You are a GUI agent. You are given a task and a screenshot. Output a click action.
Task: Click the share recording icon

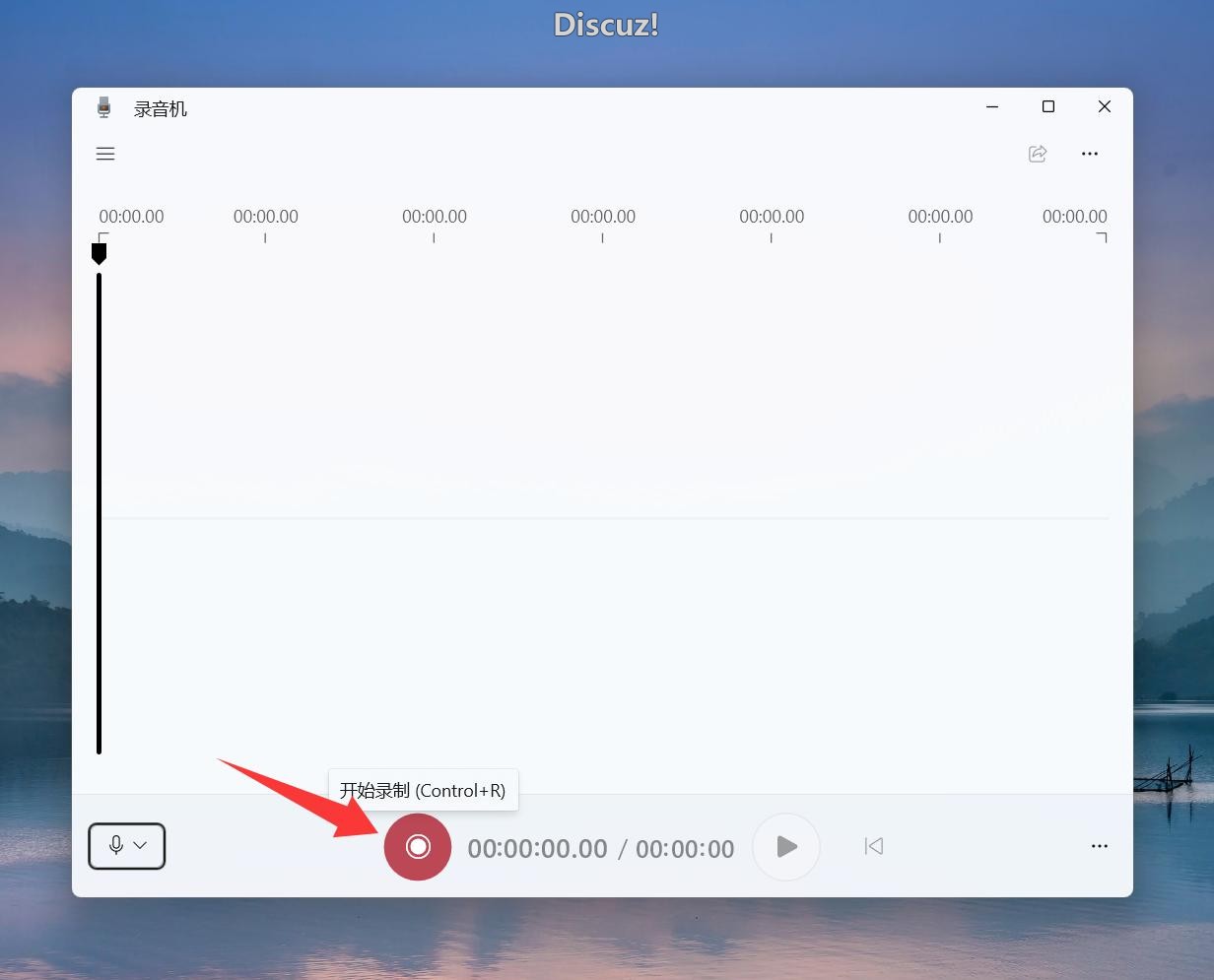[1038, 154]
